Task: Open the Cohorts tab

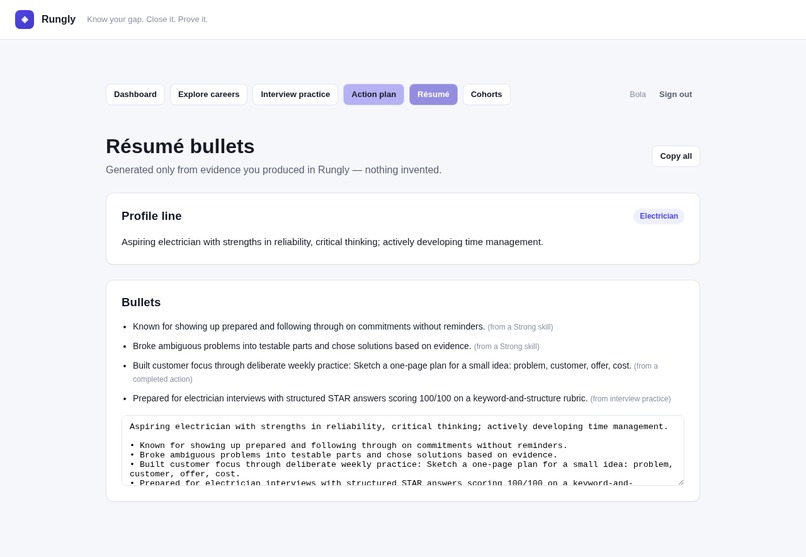Action: tap(486, 95)
